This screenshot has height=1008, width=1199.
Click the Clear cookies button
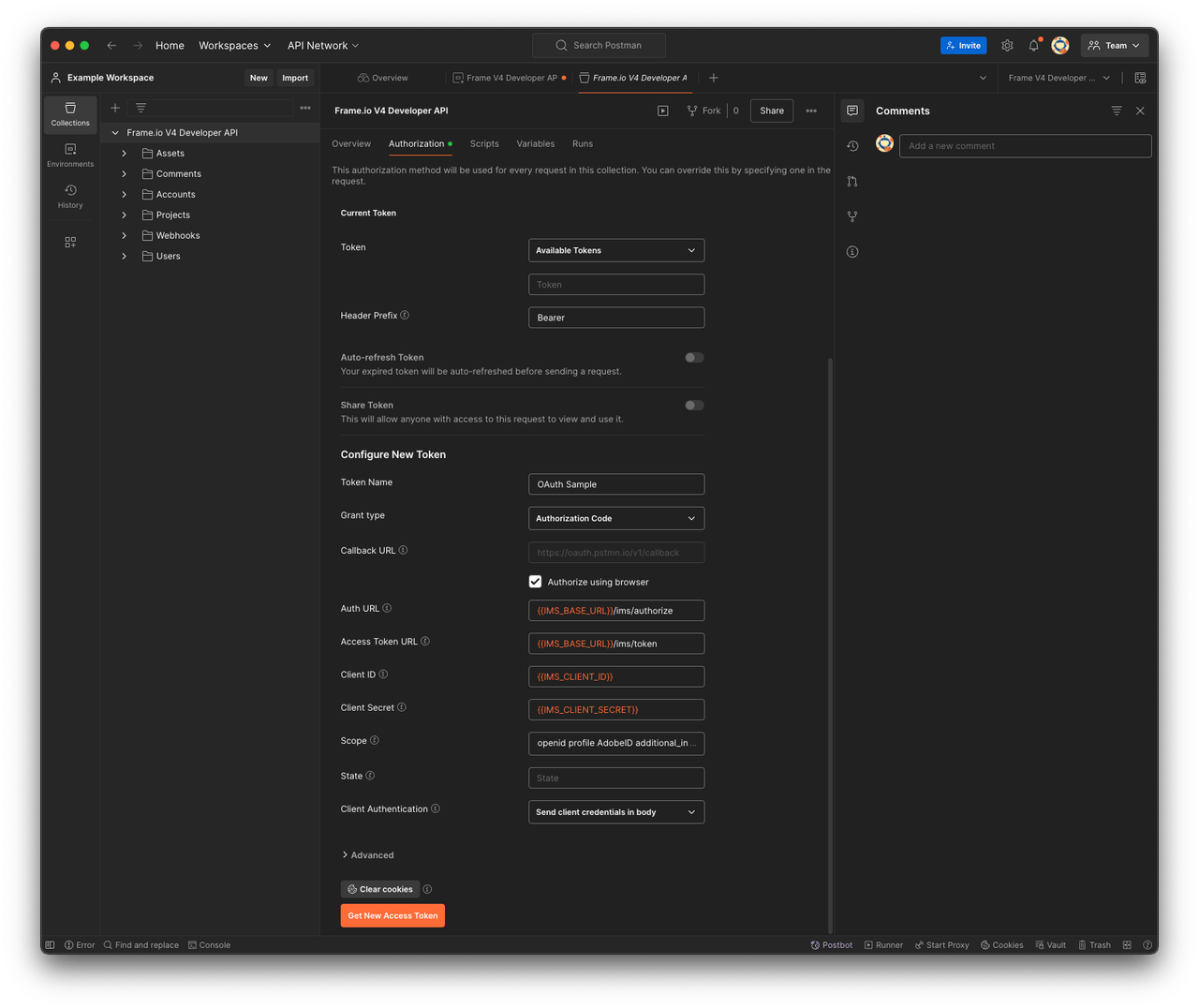click(x=379, y=889)
